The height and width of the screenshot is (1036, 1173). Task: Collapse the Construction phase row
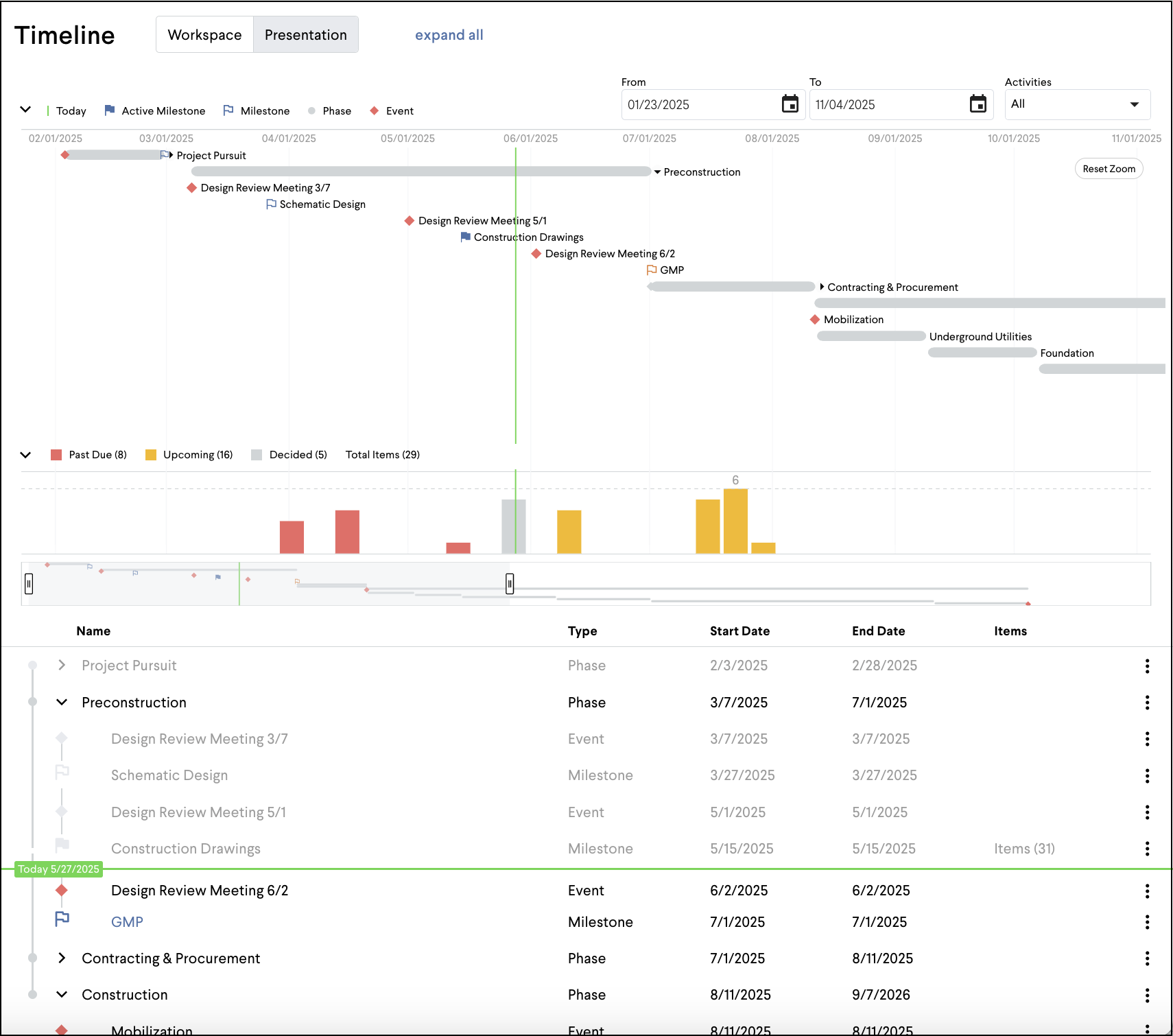tap(61, 994)
